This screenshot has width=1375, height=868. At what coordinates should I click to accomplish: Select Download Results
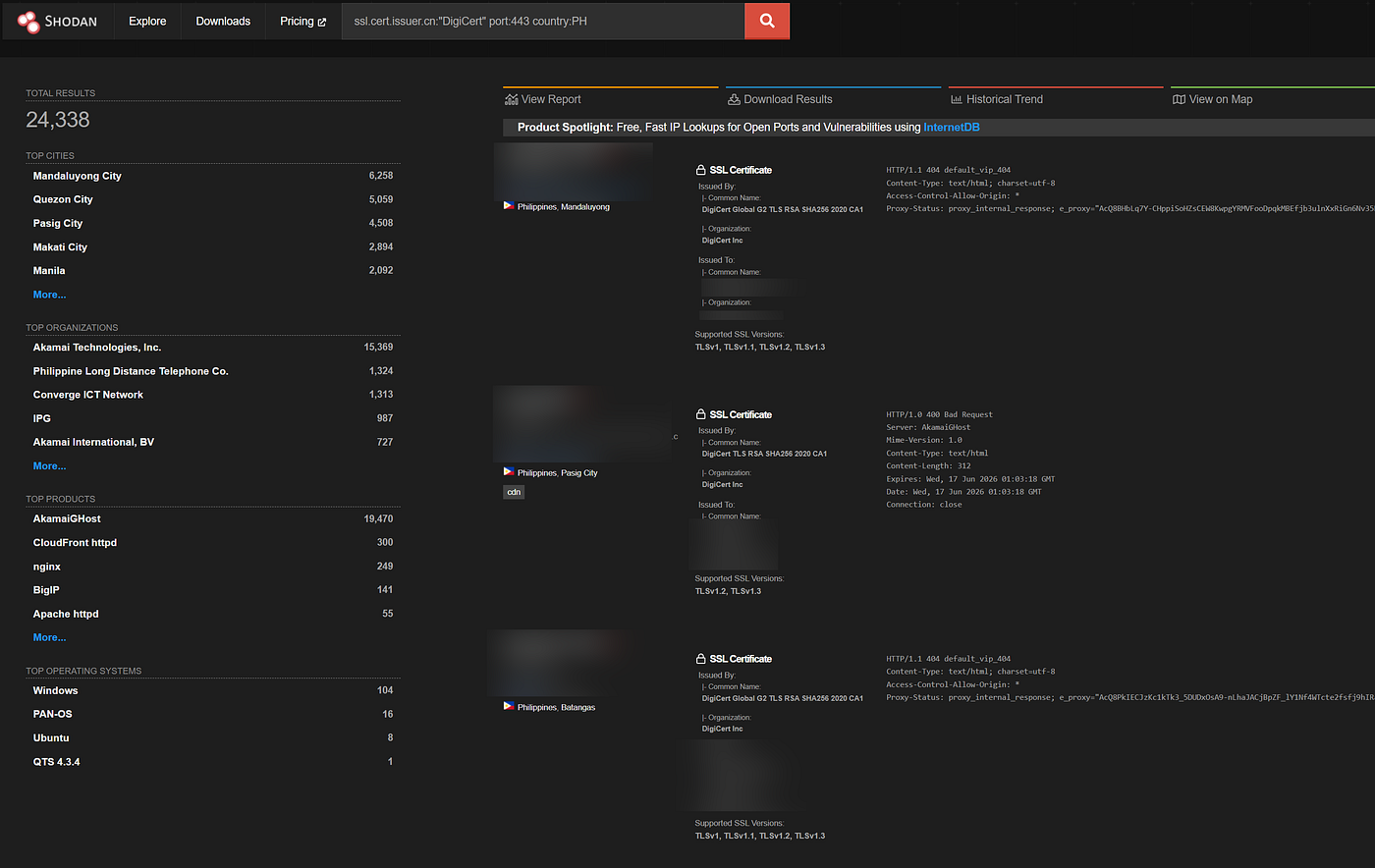click(780, 99)
